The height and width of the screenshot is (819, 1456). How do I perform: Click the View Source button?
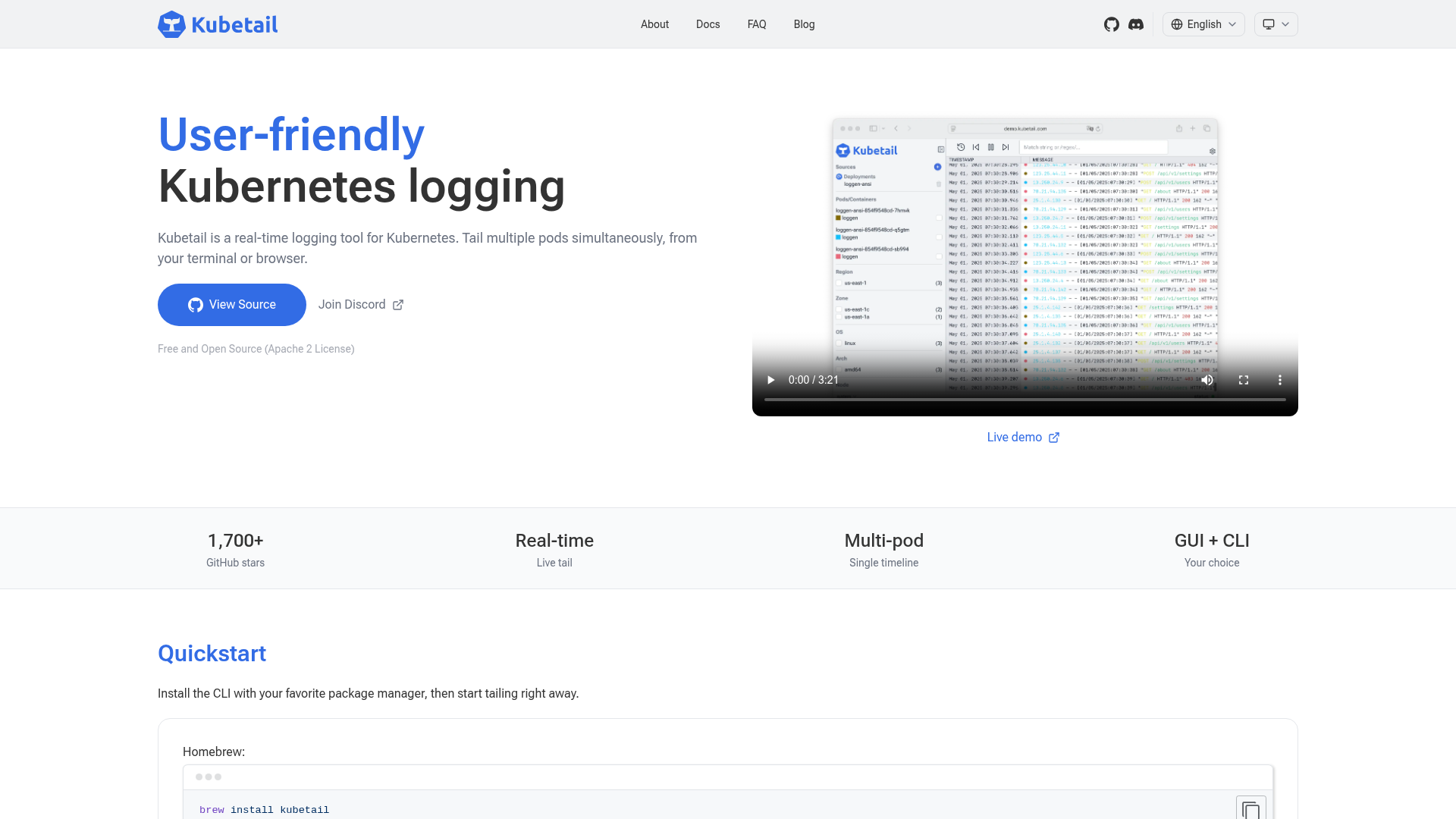[x=232, y=305]
